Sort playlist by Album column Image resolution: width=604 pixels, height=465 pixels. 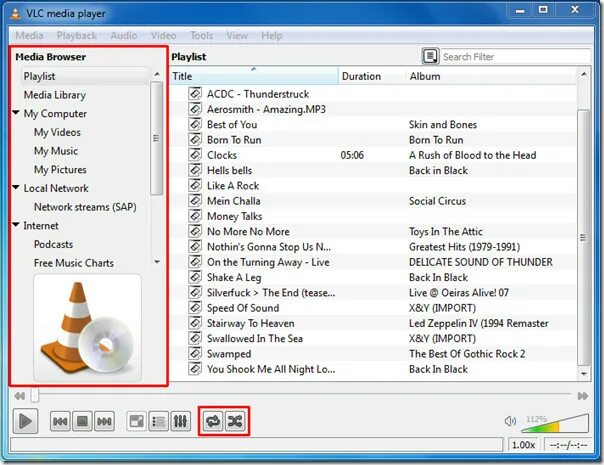click(491, 76)
